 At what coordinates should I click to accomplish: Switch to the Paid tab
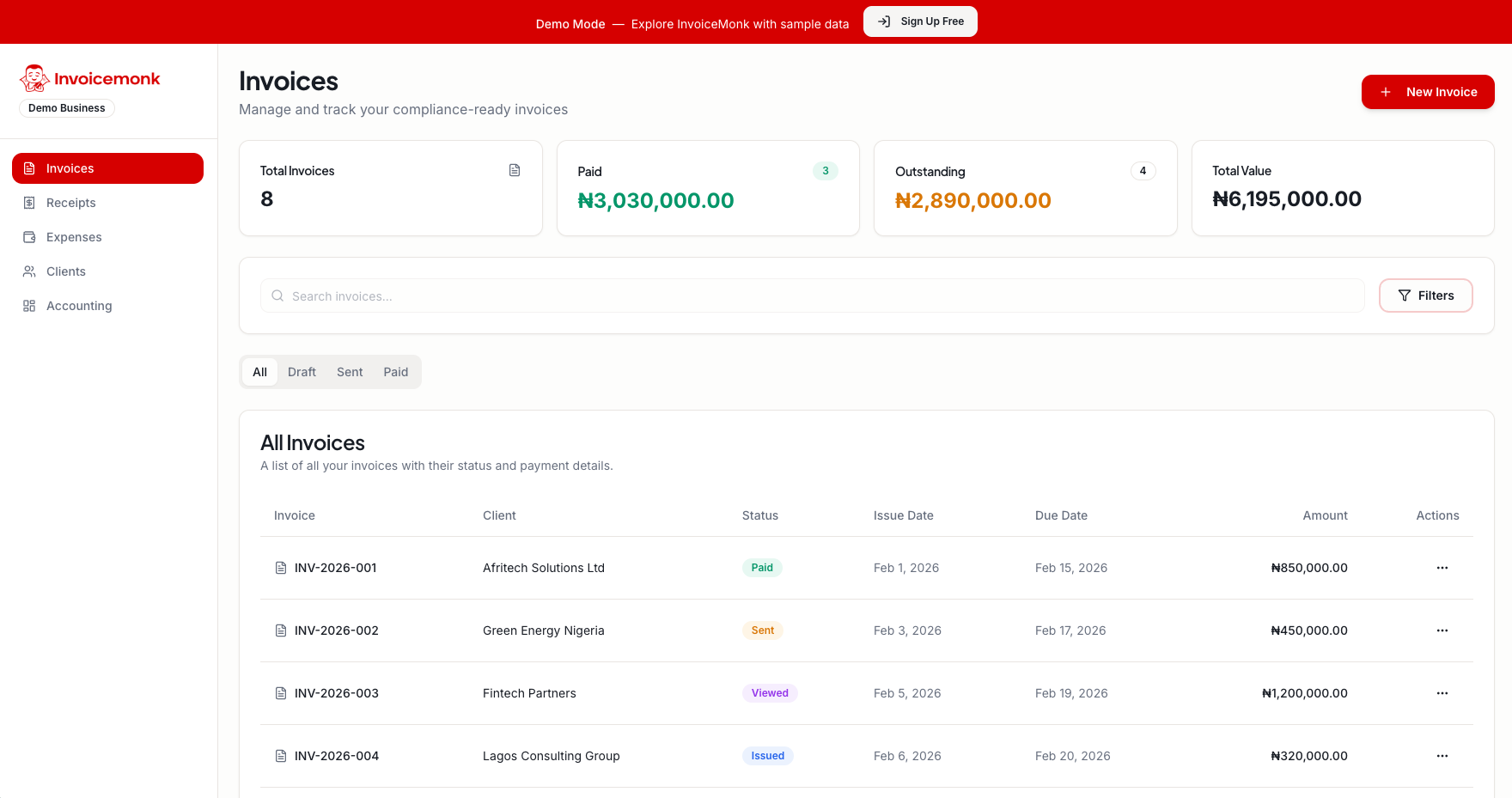pos(396,372)
